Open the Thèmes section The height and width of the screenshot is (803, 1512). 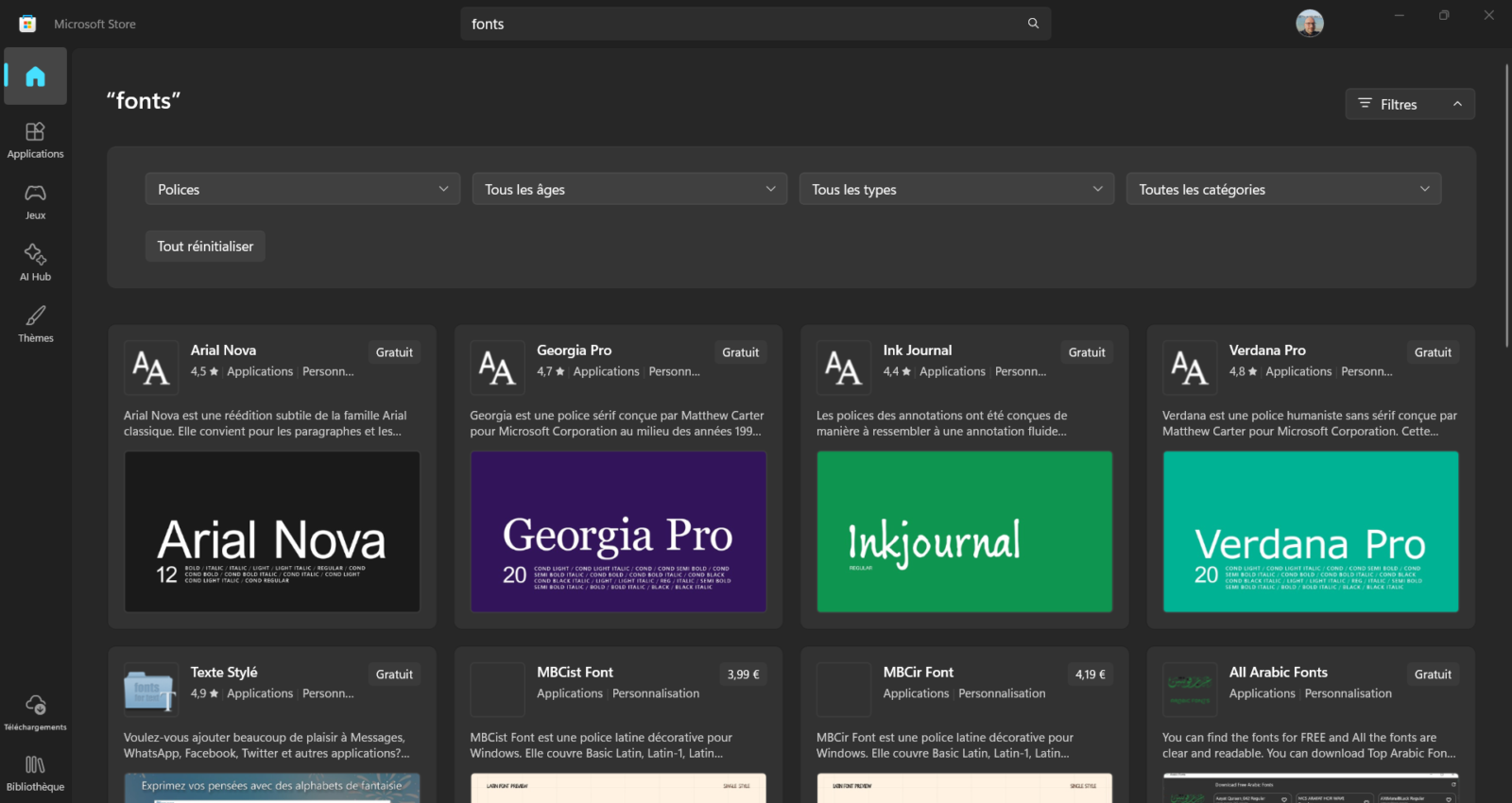35,324
